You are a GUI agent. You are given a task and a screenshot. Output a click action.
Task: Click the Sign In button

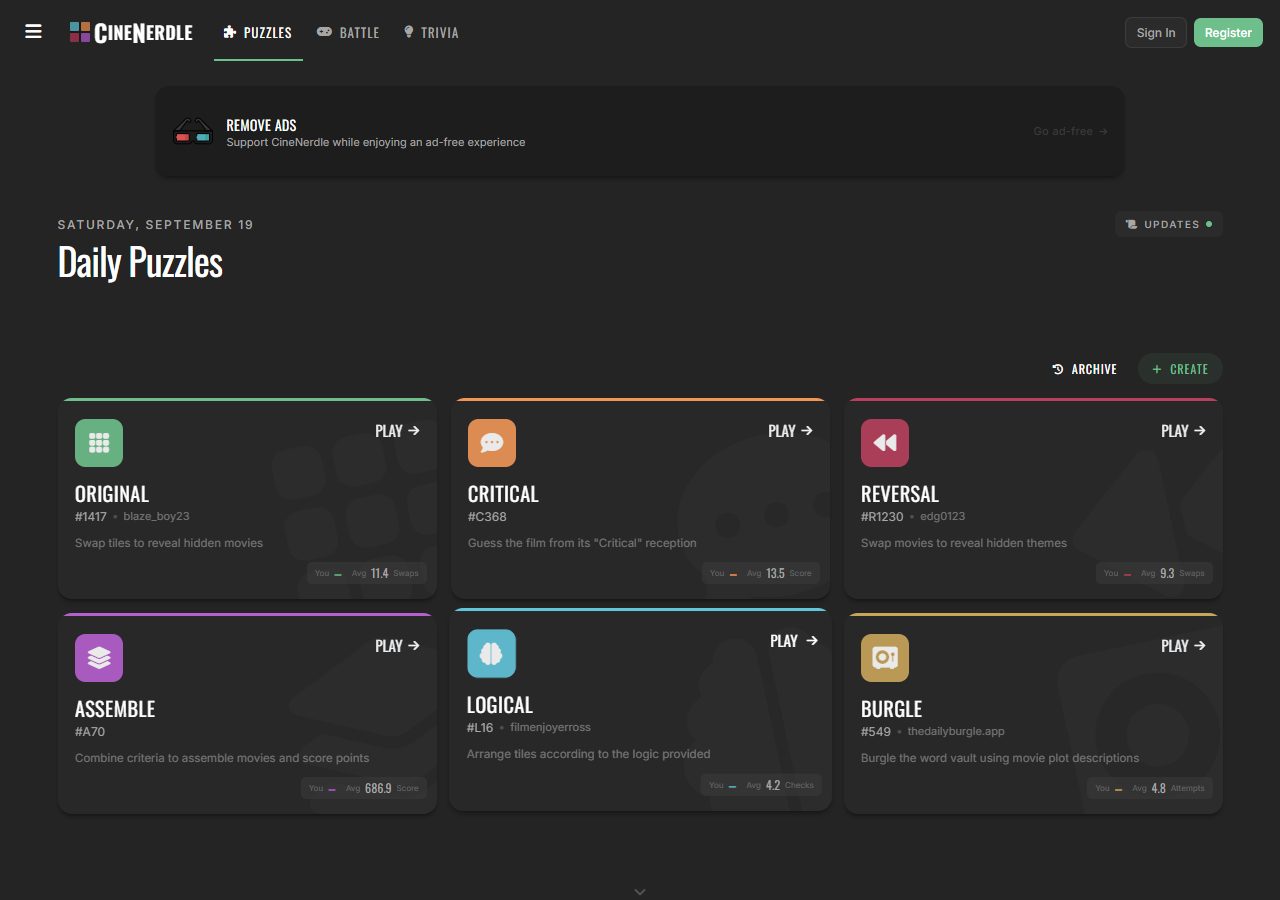(1156, 32)
